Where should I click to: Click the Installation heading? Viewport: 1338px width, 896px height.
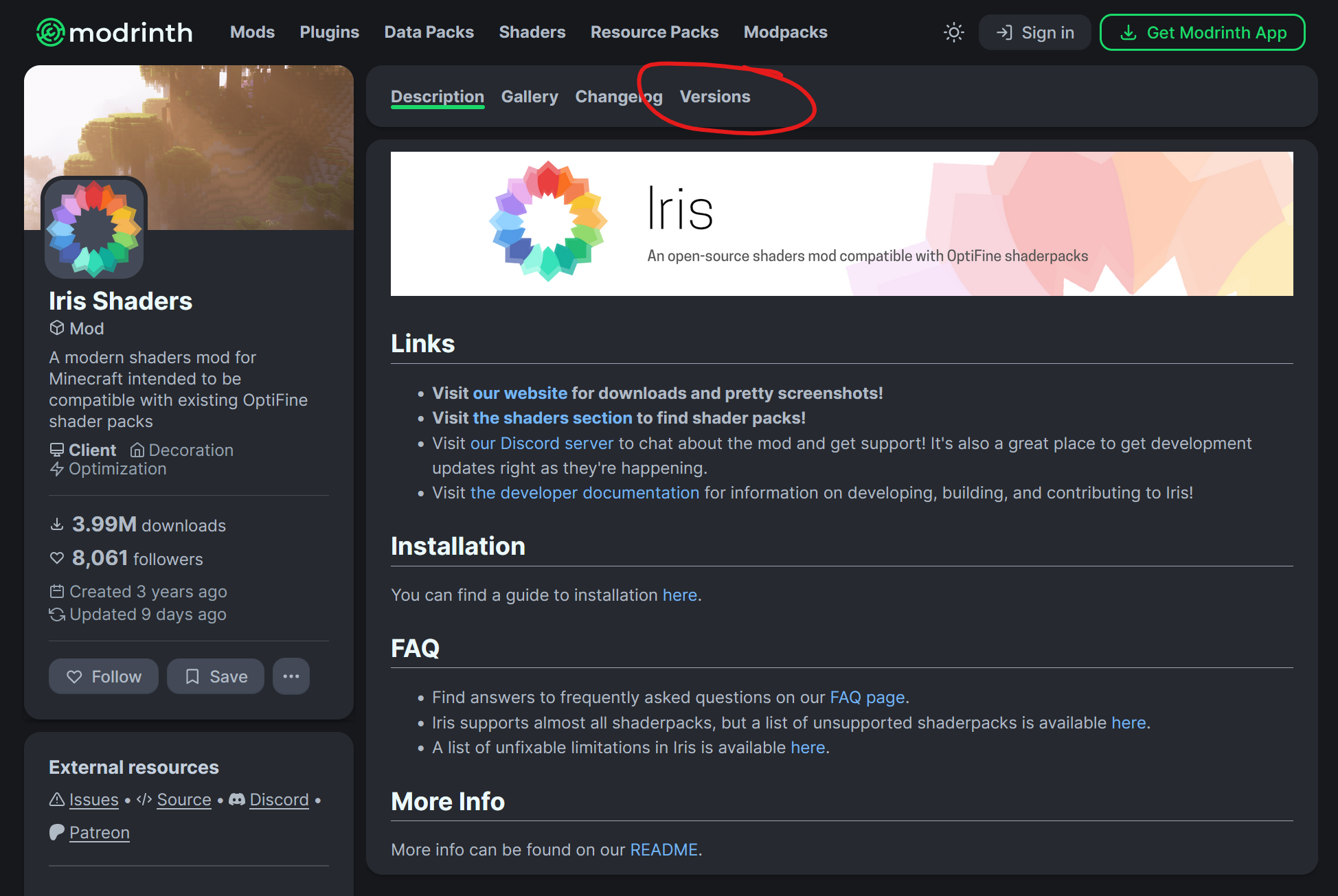(x=458, y=547)
